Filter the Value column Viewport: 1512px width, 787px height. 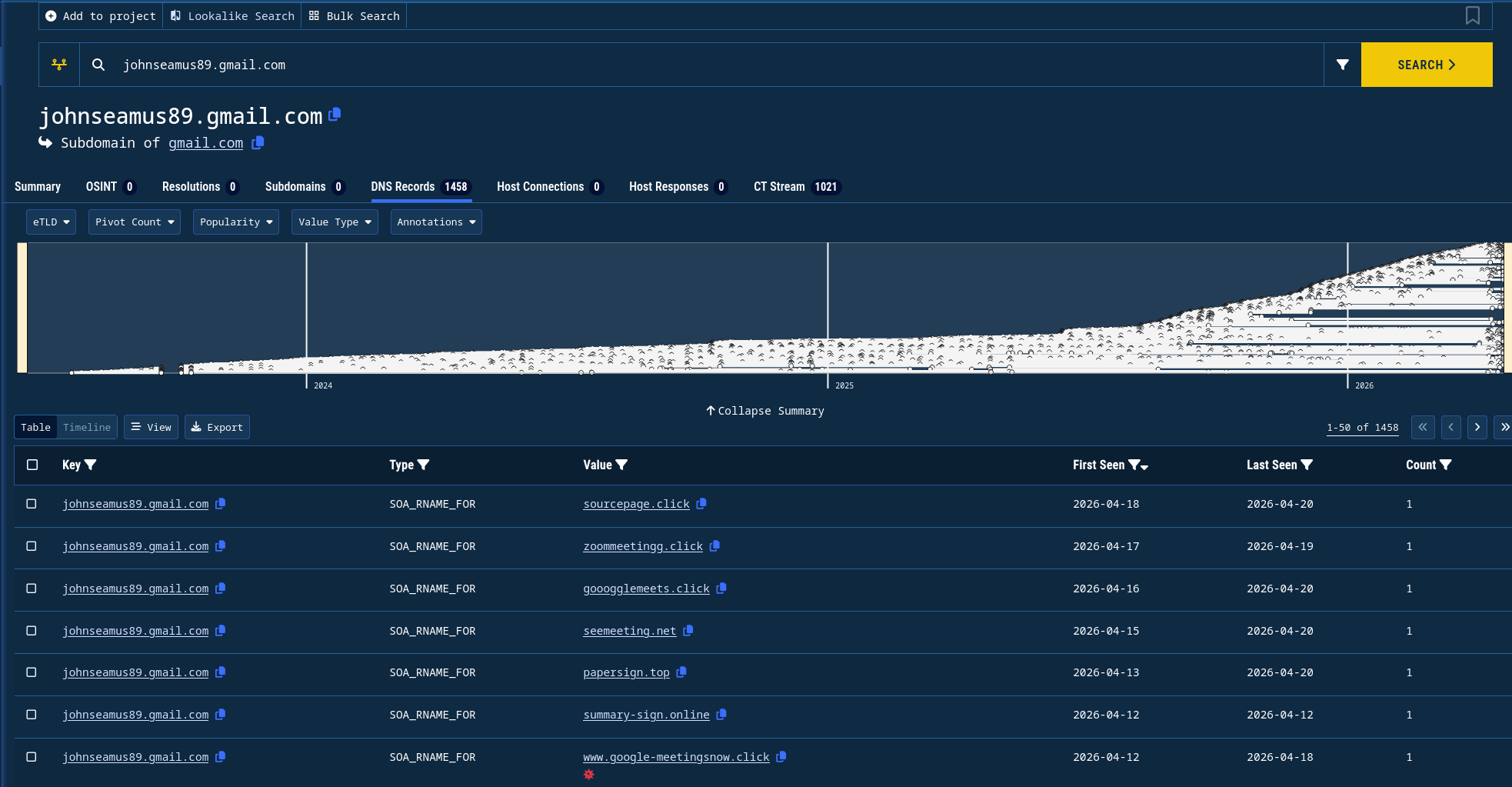point(622,465)
